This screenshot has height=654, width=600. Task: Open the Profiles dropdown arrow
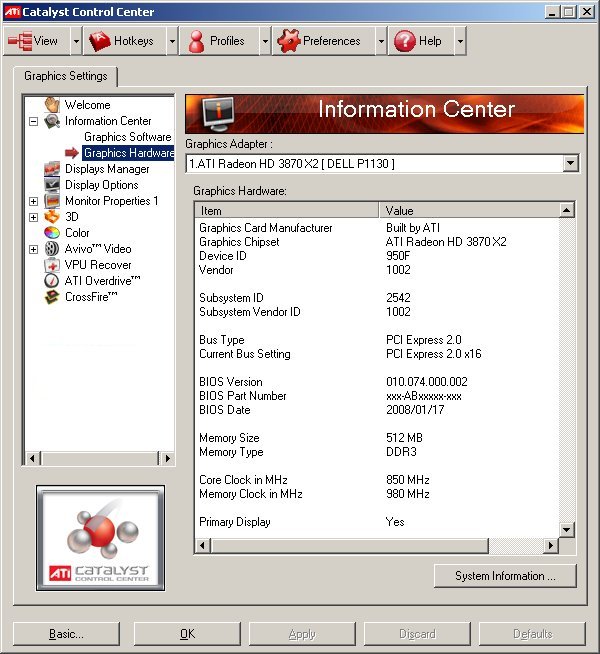(265, 41)
